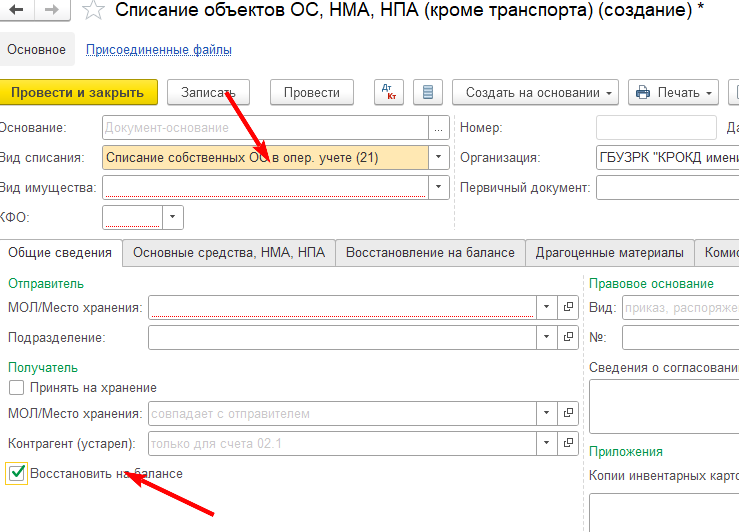Open the document structure list icon
This screenshot has width=739, height=532.
point(428,92)
